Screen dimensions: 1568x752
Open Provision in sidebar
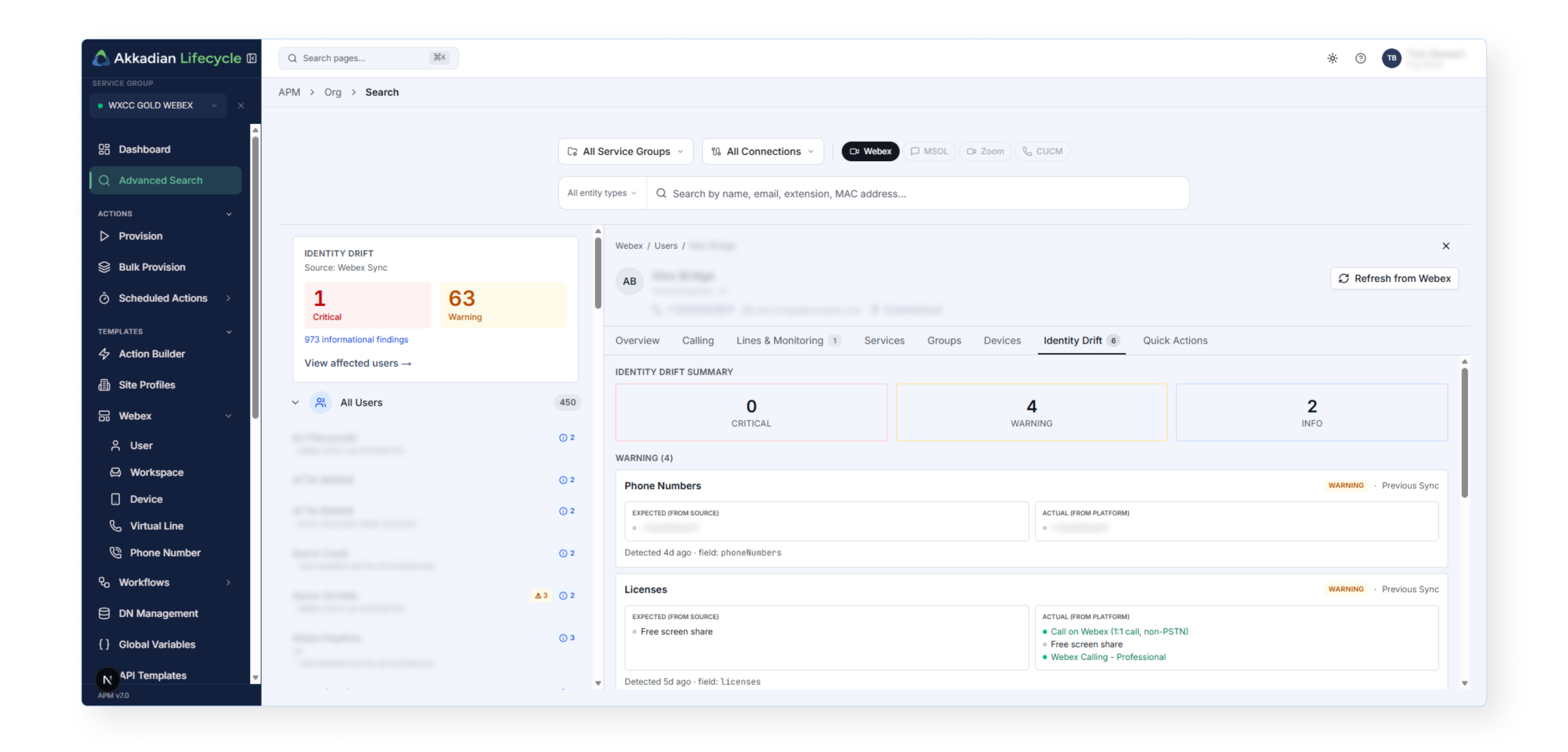pos(165,236)
